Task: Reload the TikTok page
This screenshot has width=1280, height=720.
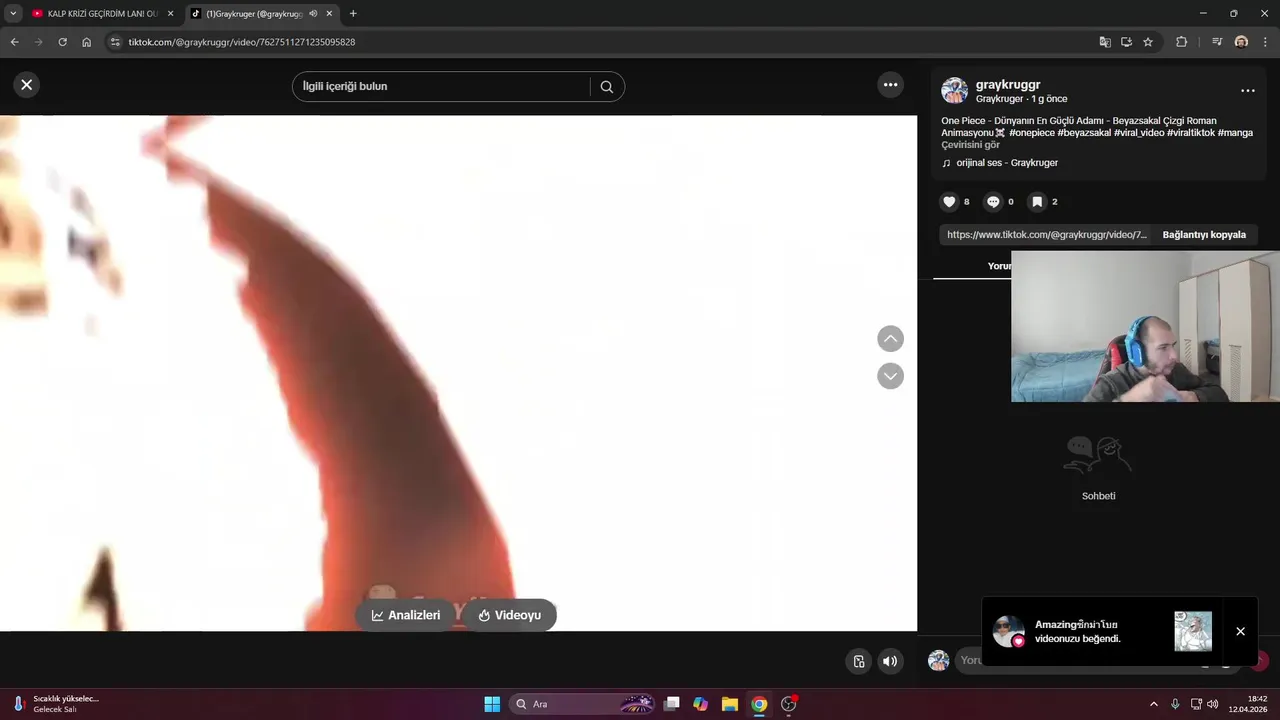Action: 62,42
